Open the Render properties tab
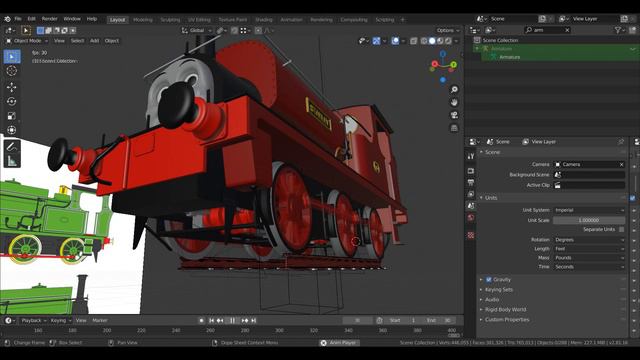This screenshot has height=360, width=640. pos(471,171)
